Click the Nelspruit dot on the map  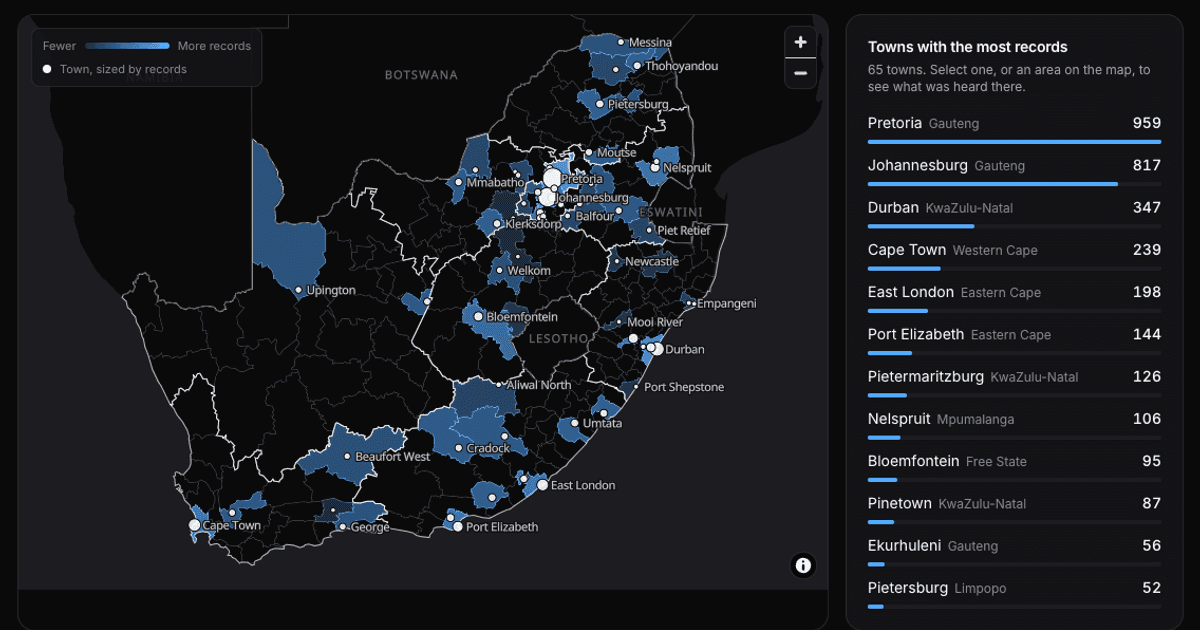tap(655, 168)
